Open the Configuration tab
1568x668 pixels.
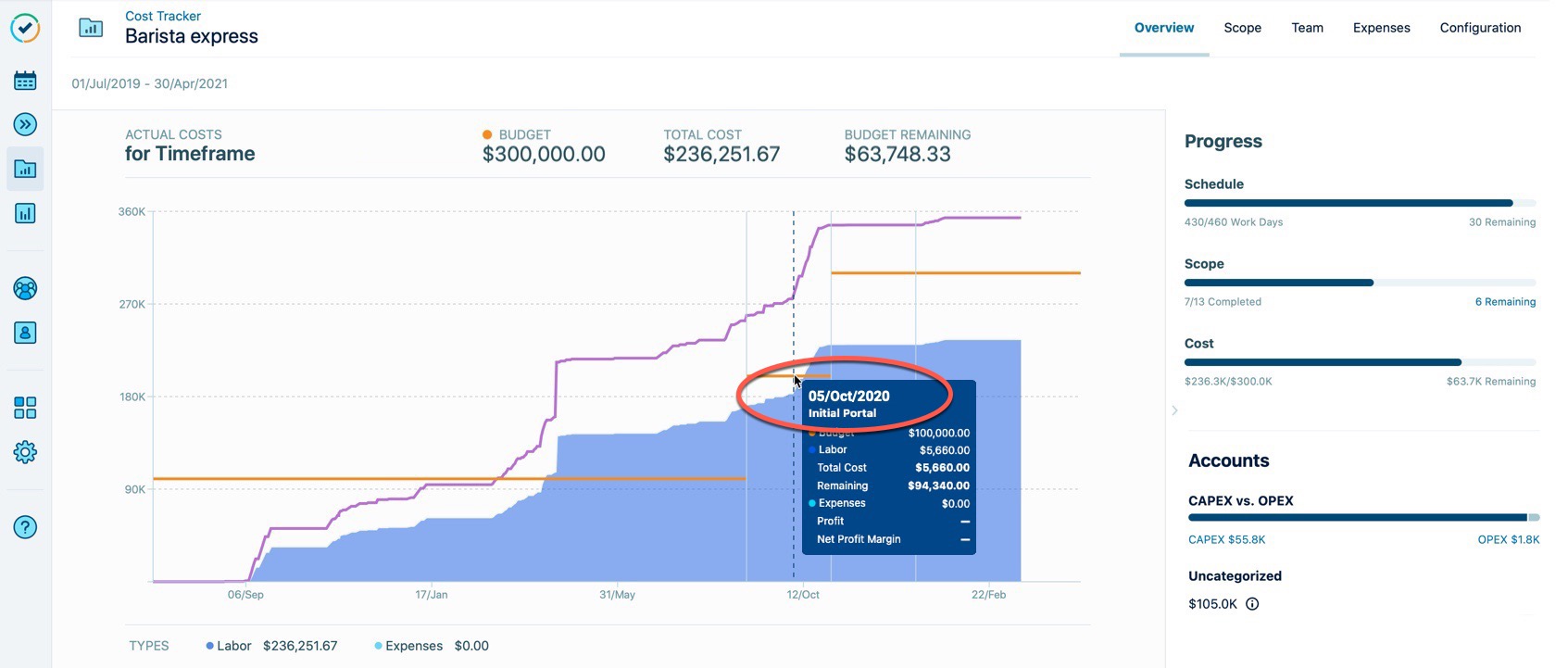point(1480,28)
